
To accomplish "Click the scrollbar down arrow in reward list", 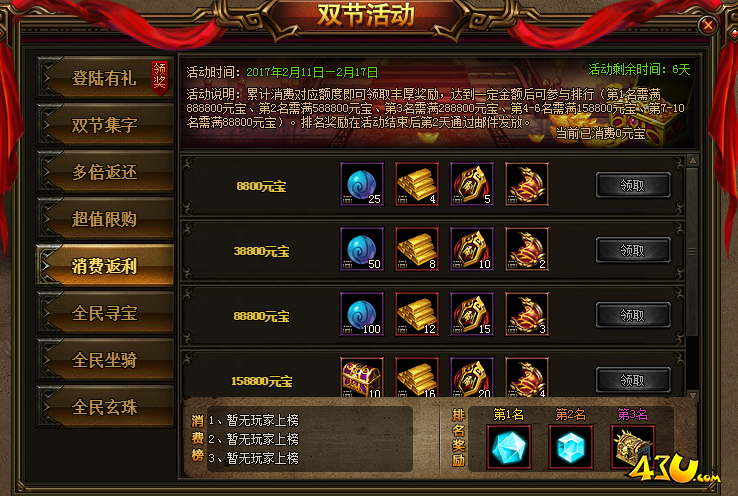I will click(693, 395).
